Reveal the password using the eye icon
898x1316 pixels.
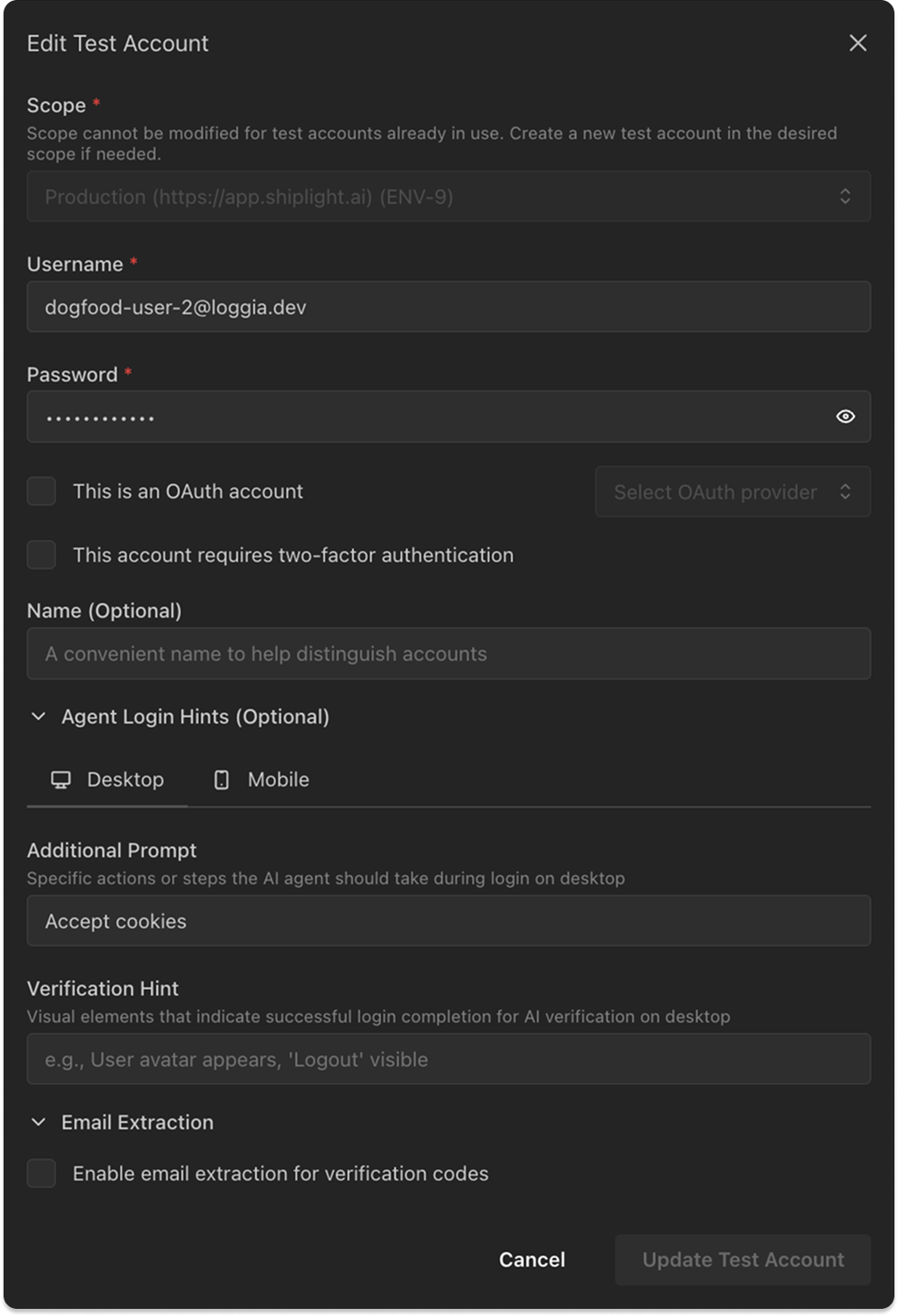tap(845, 416)
